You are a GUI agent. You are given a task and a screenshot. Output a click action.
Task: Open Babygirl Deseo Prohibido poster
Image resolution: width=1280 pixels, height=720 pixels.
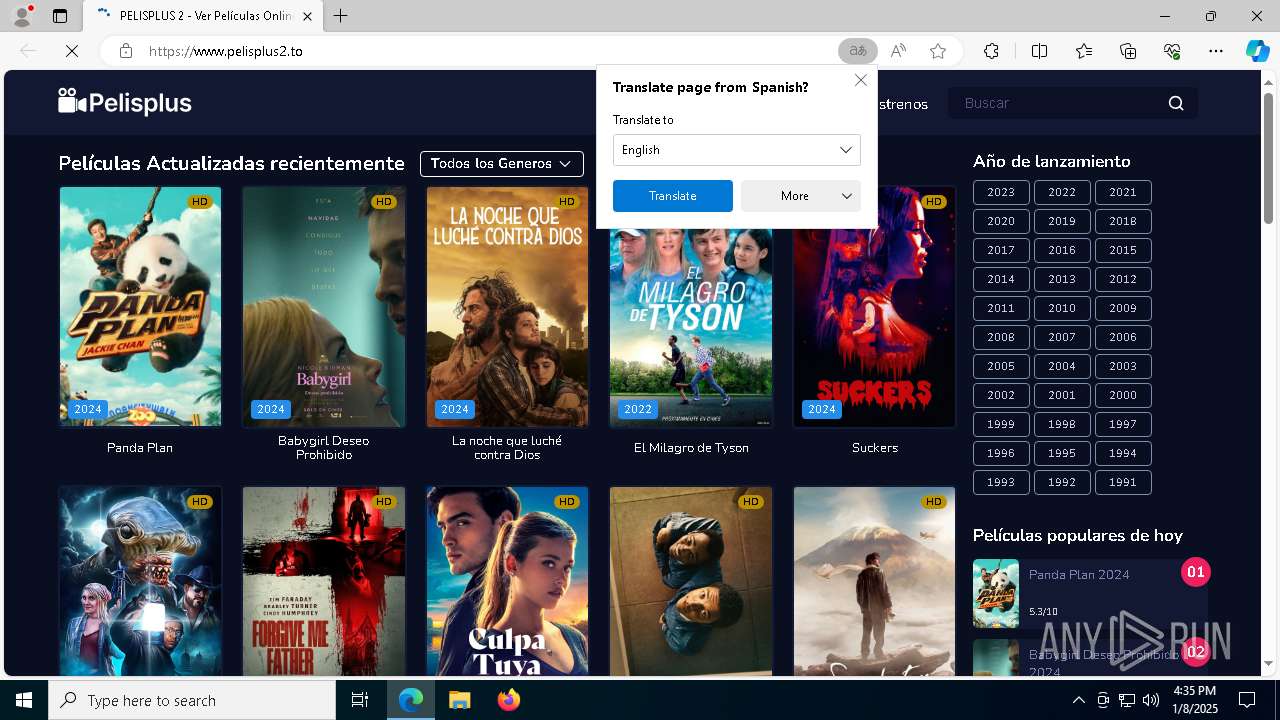pyautogui.click(x=324, y=307)
